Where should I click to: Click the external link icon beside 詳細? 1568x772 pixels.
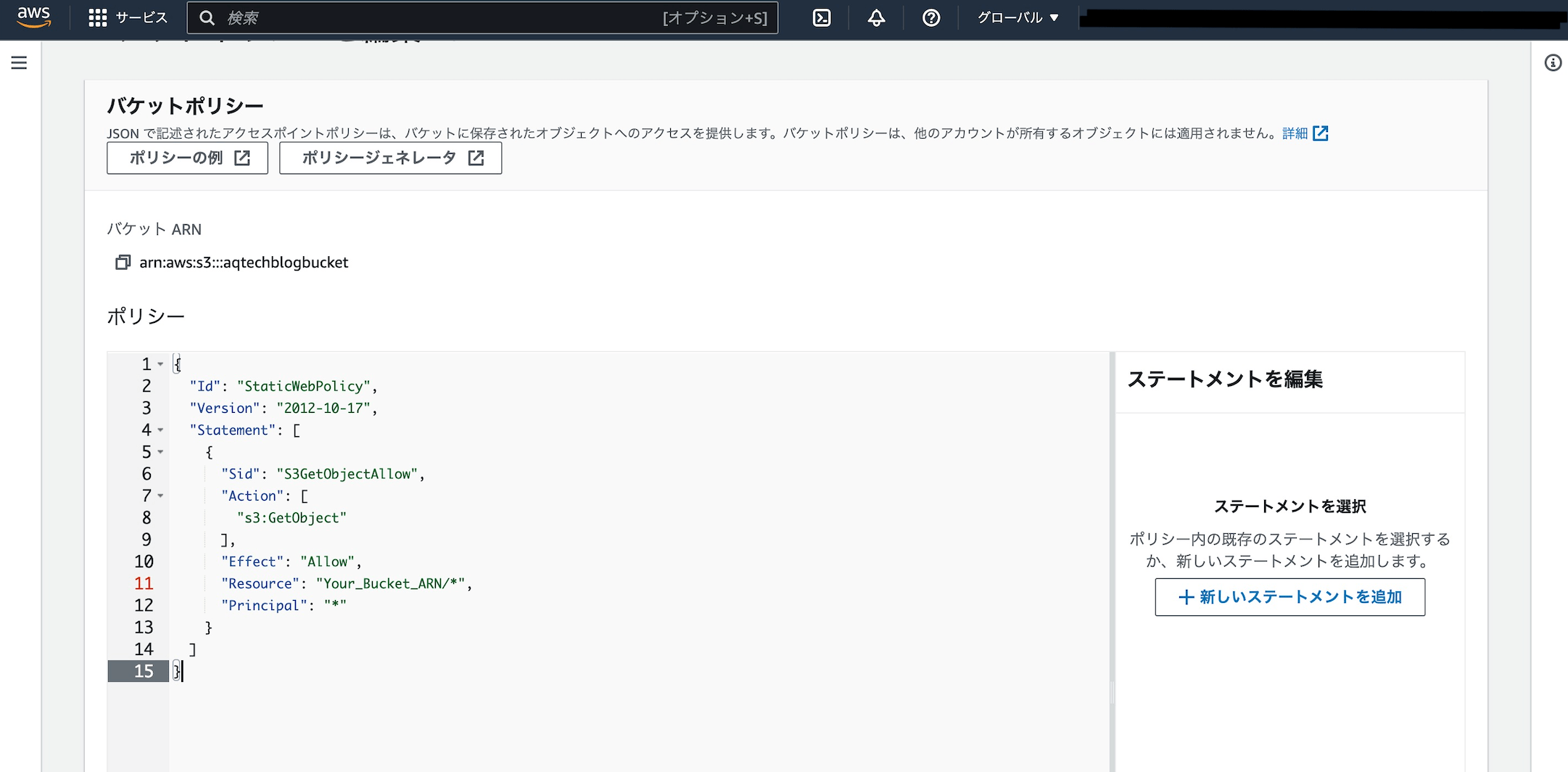point(1321,133)
